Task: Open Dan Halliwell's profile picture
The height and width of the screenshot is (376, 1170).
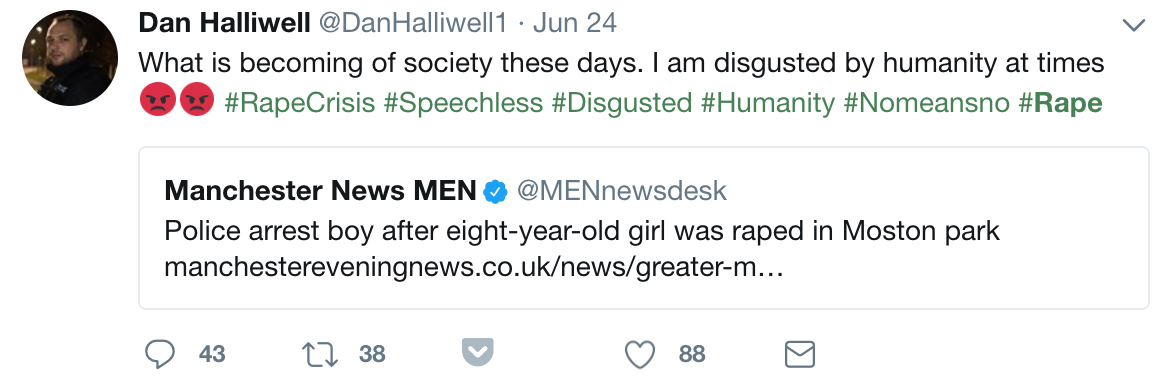Action: (x=69, y=58)
